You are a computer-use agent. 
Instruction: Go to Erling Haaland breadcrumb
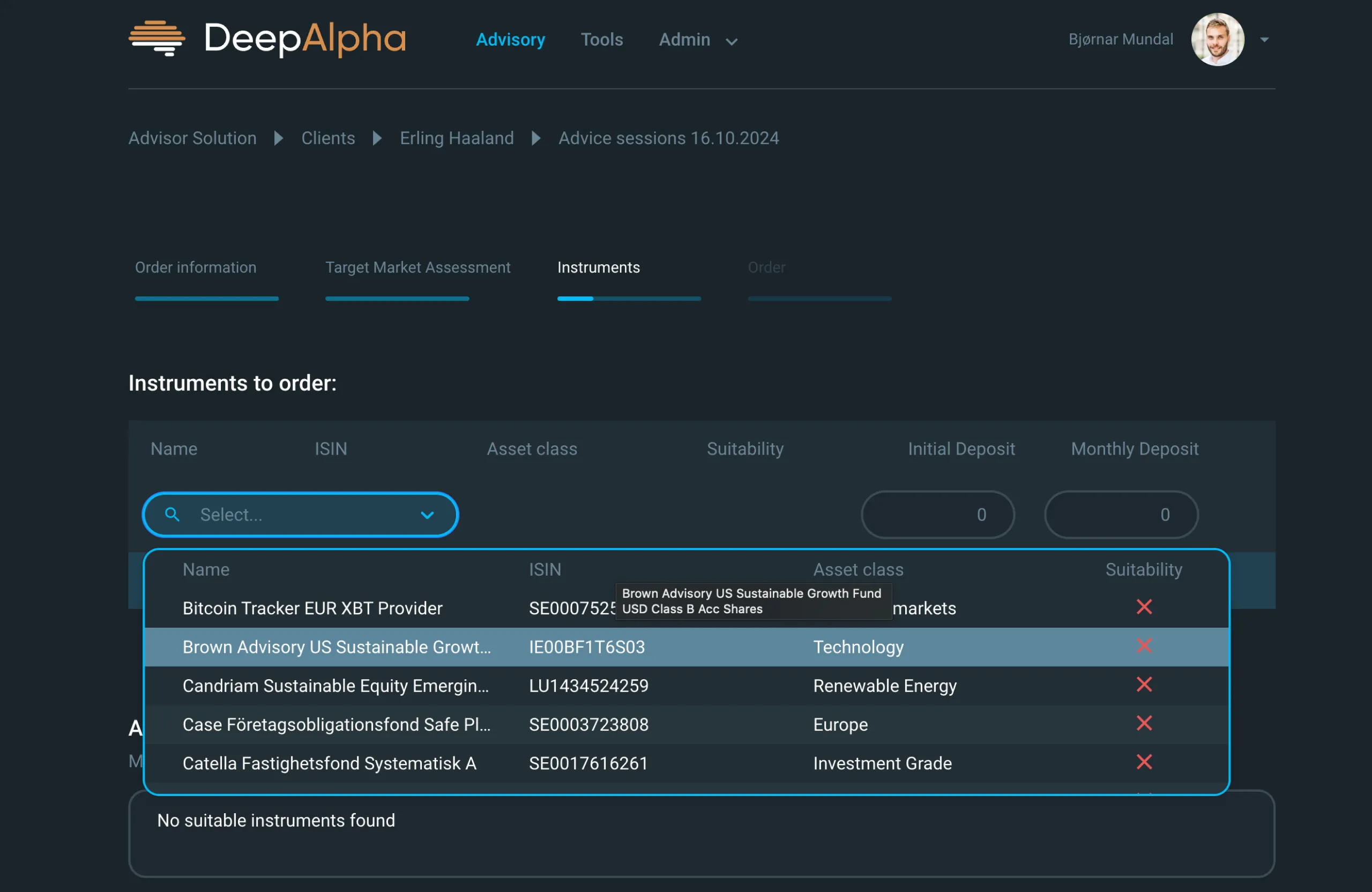(x=457, y=138)
